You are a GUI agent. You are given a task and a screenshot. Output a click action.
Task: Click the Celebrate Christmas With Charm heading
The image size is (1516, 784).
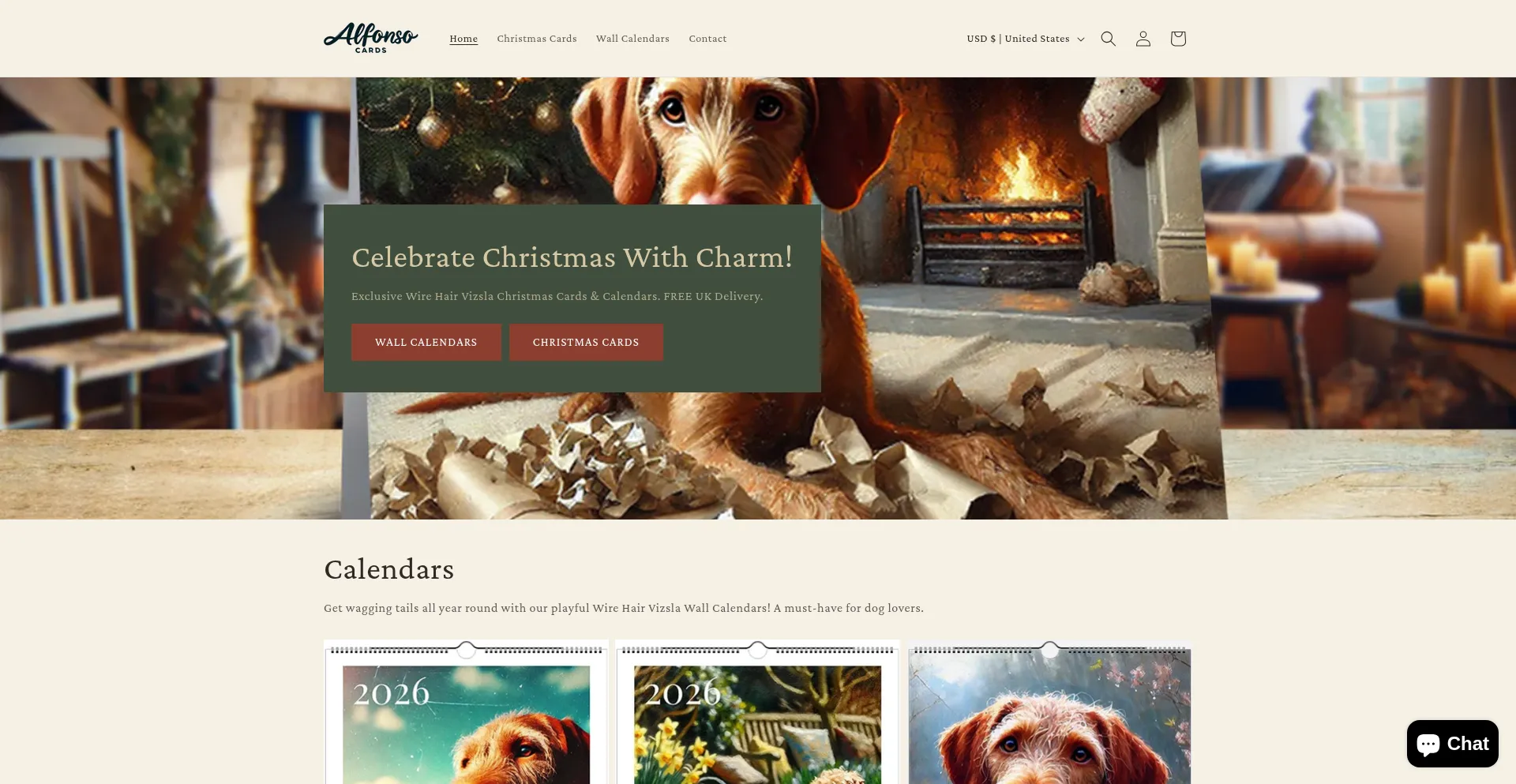click(x=572, y=257)
